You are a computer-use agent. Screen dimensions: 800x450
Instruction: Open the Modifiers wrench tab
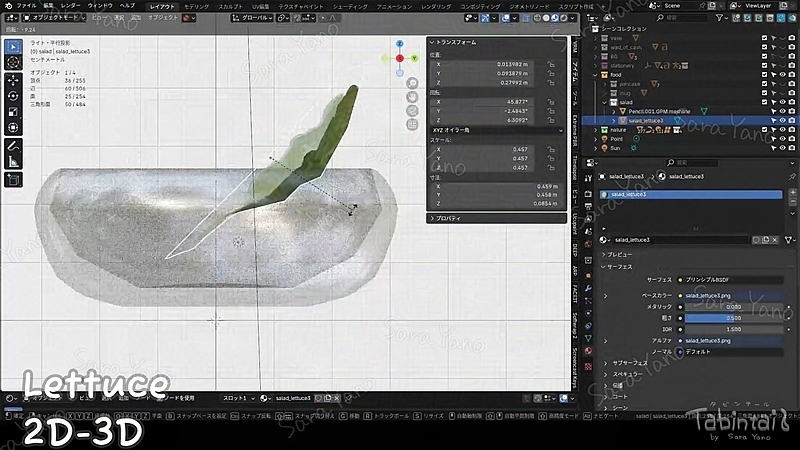click(588, 288)
